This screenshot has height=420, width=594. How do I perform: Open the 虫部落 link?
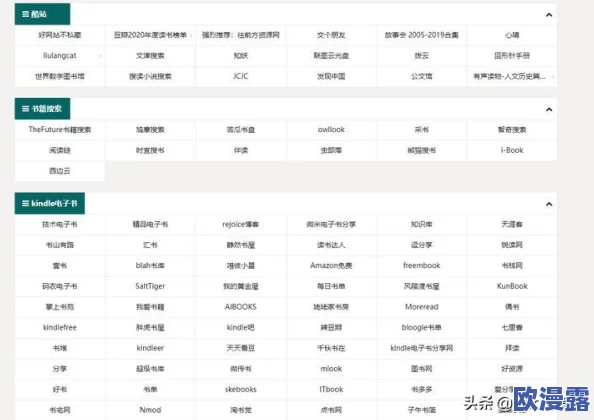pyautogui.click(x=331, y=150)
